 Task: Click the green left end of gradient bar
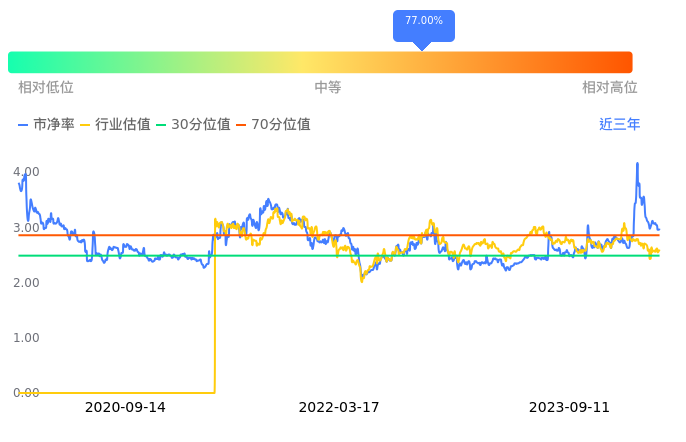(16, 62)
